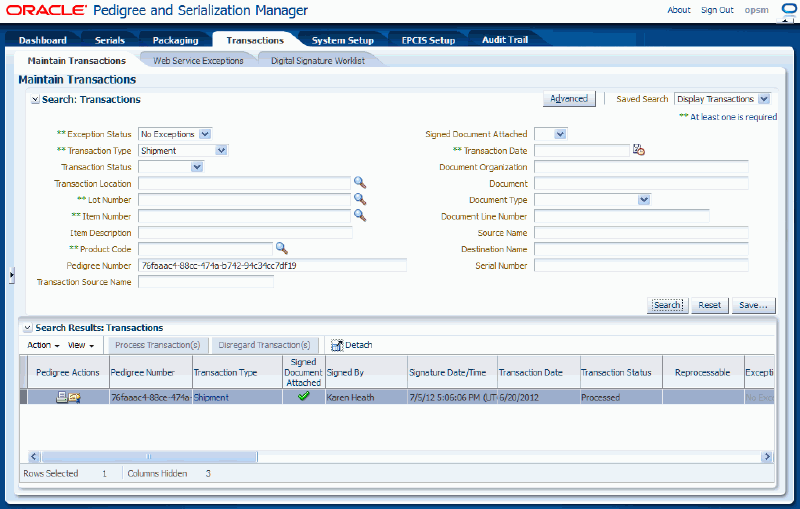
Task: Open Product Code search magnifier
Action: point(282,248)
